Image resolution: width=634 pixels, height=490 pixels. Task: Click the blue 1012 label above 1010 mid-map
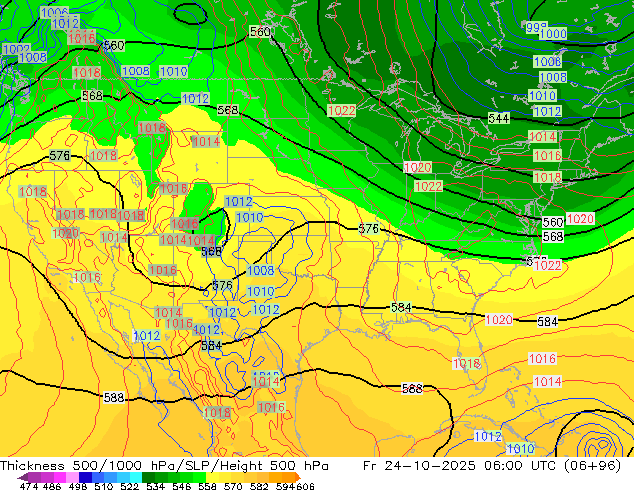pos(239,202)
